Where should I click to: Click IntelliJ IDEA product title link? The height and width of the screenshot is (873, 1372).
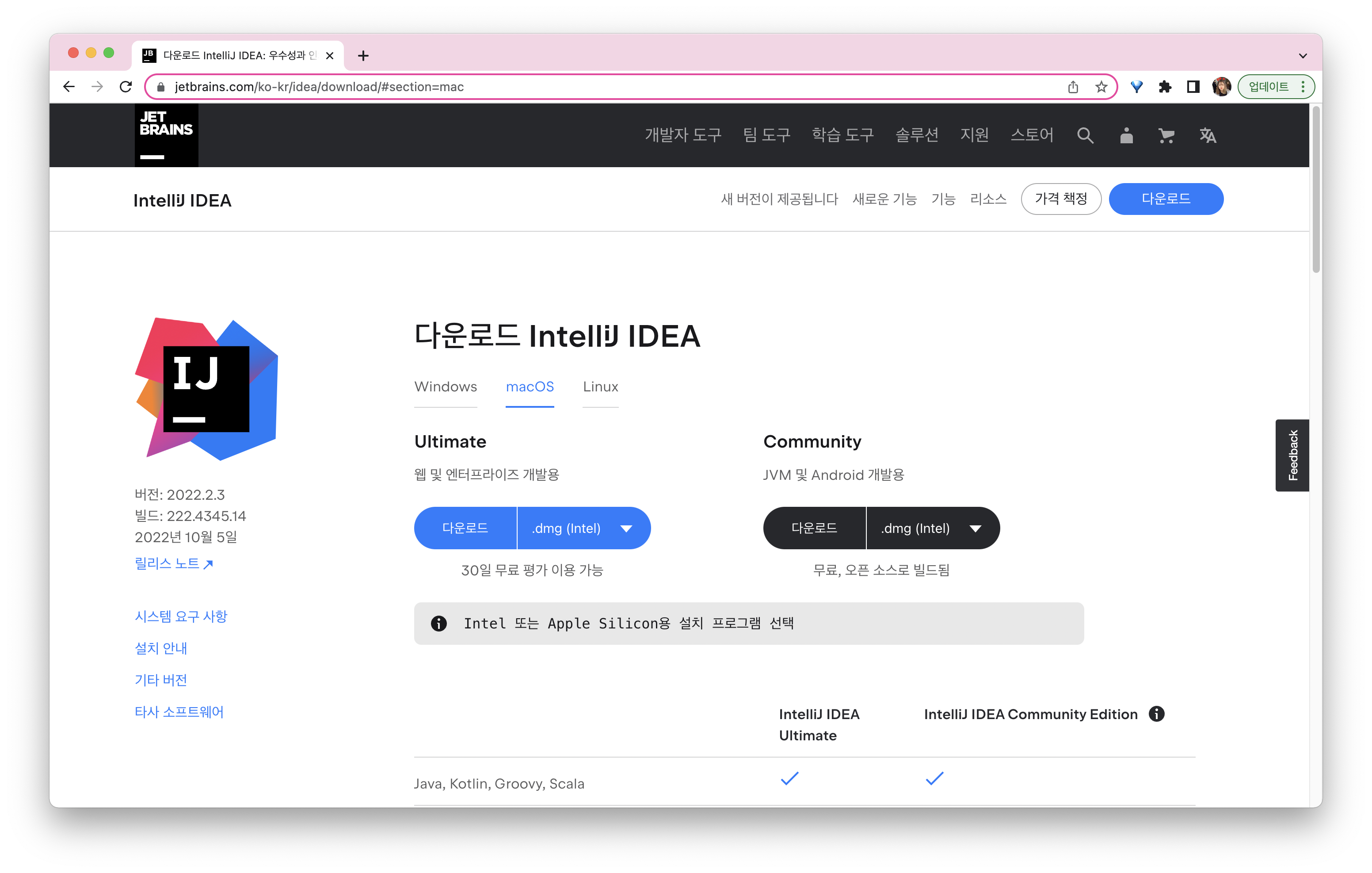click(182, 201)
